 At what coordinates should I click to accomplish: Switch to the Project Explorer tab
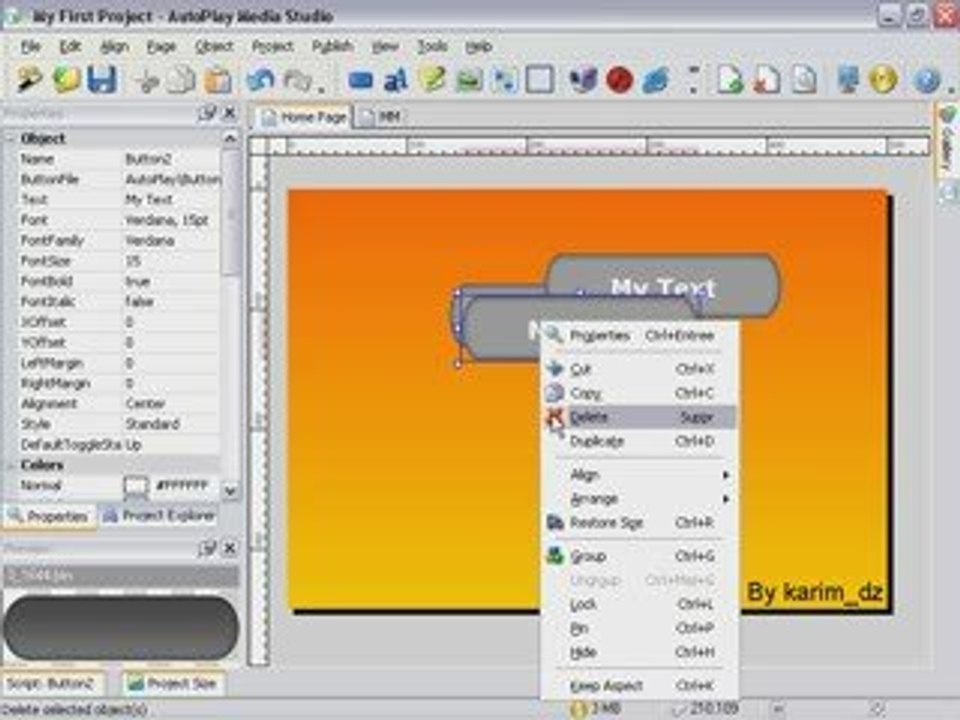pyautogui.click(x=159, y=516)
